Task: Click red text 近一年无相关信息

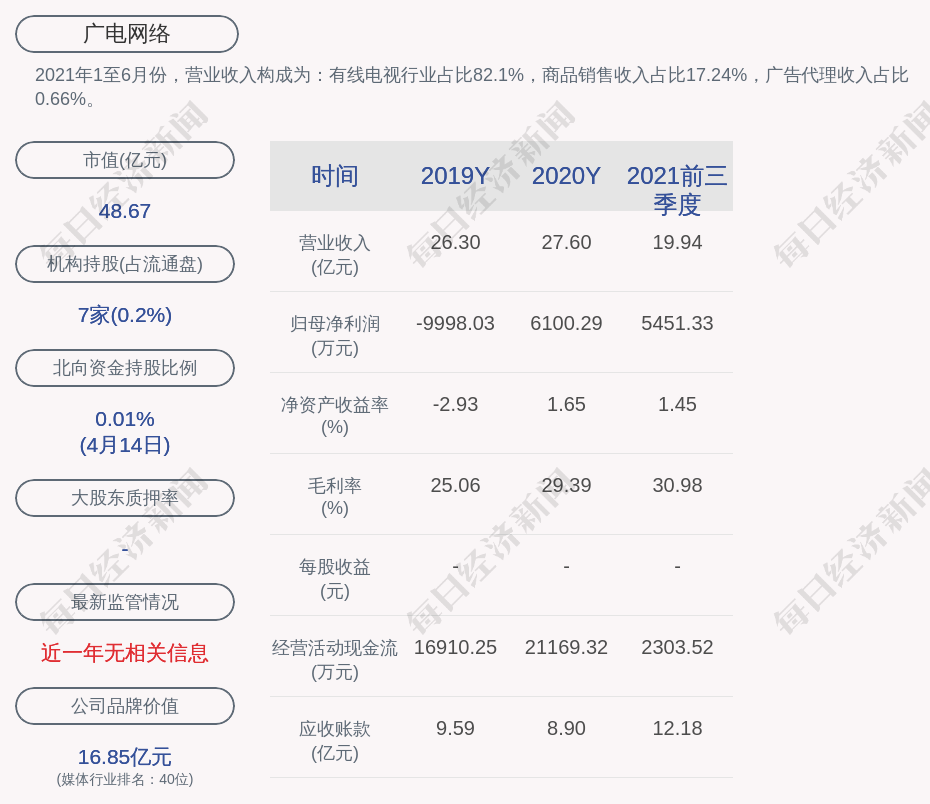Action: tap(125, 653)
